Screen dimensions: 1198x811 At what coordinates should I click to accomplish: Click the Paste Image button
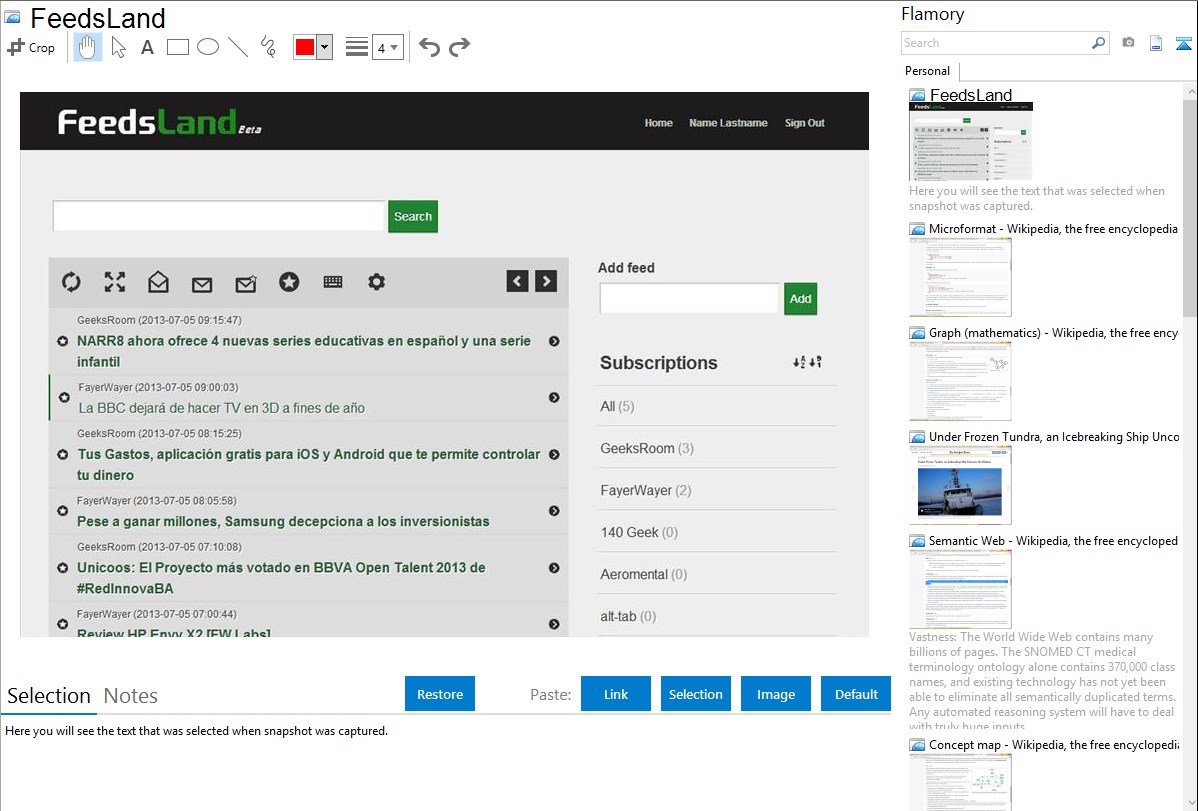[x=775, y=694]
